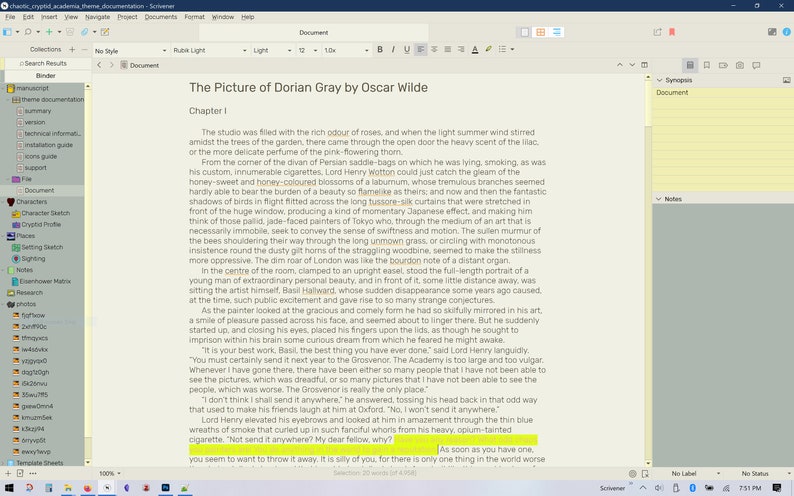The height and width of the screenshot is (496, 794).
Task: Toggle bold formatting in format bar
Action: [x=380, y=50]
